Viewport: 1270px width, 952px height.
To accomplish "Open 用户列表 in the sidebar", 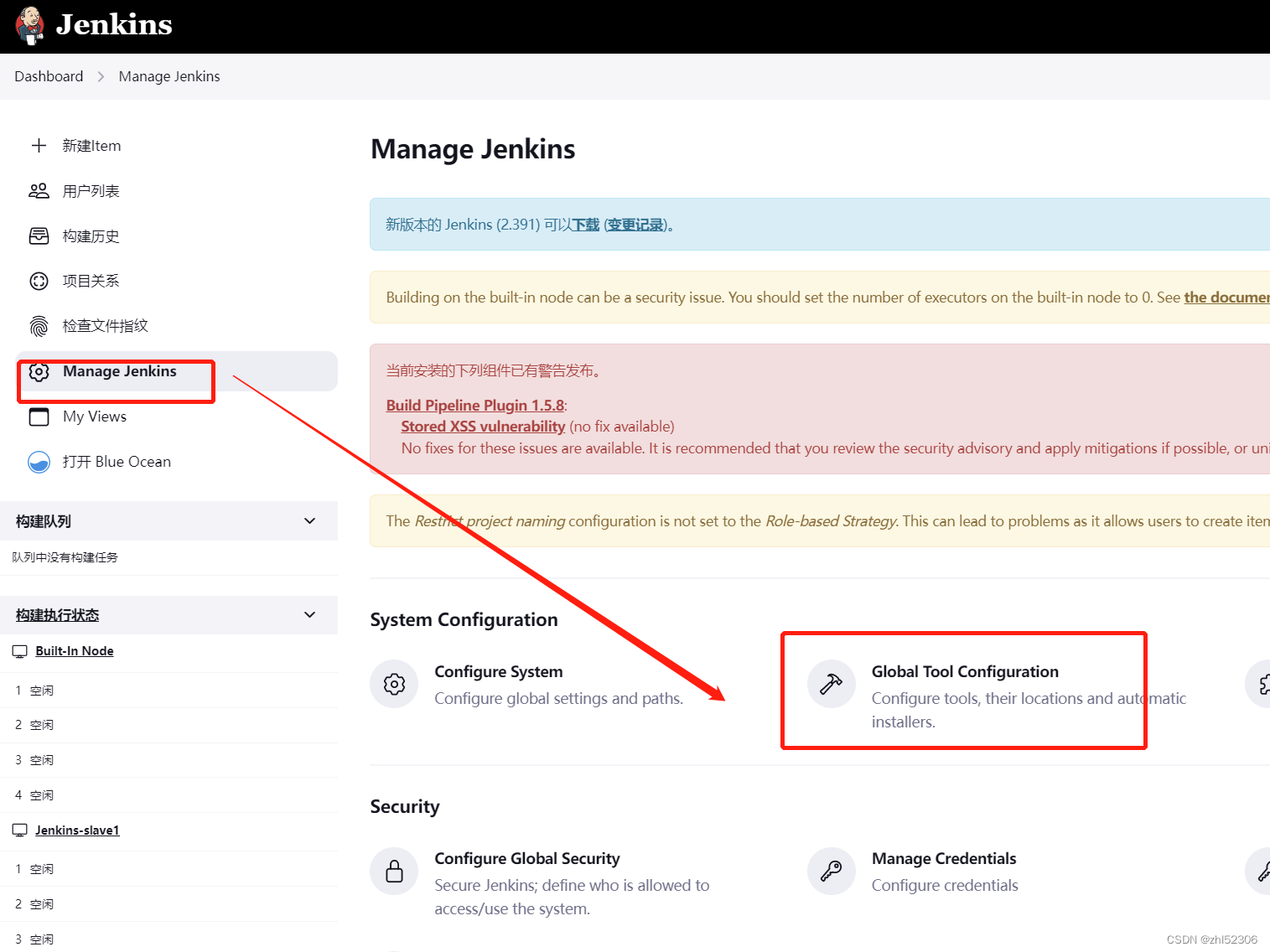I will [91, 191].
